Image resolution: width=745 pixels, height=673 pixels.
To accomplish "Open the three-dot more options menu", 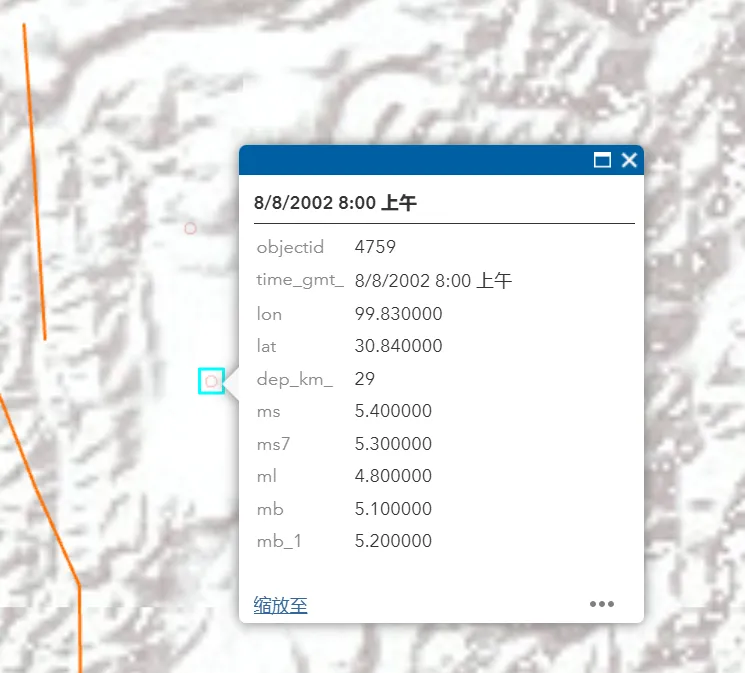I will [x=601, y=604].
